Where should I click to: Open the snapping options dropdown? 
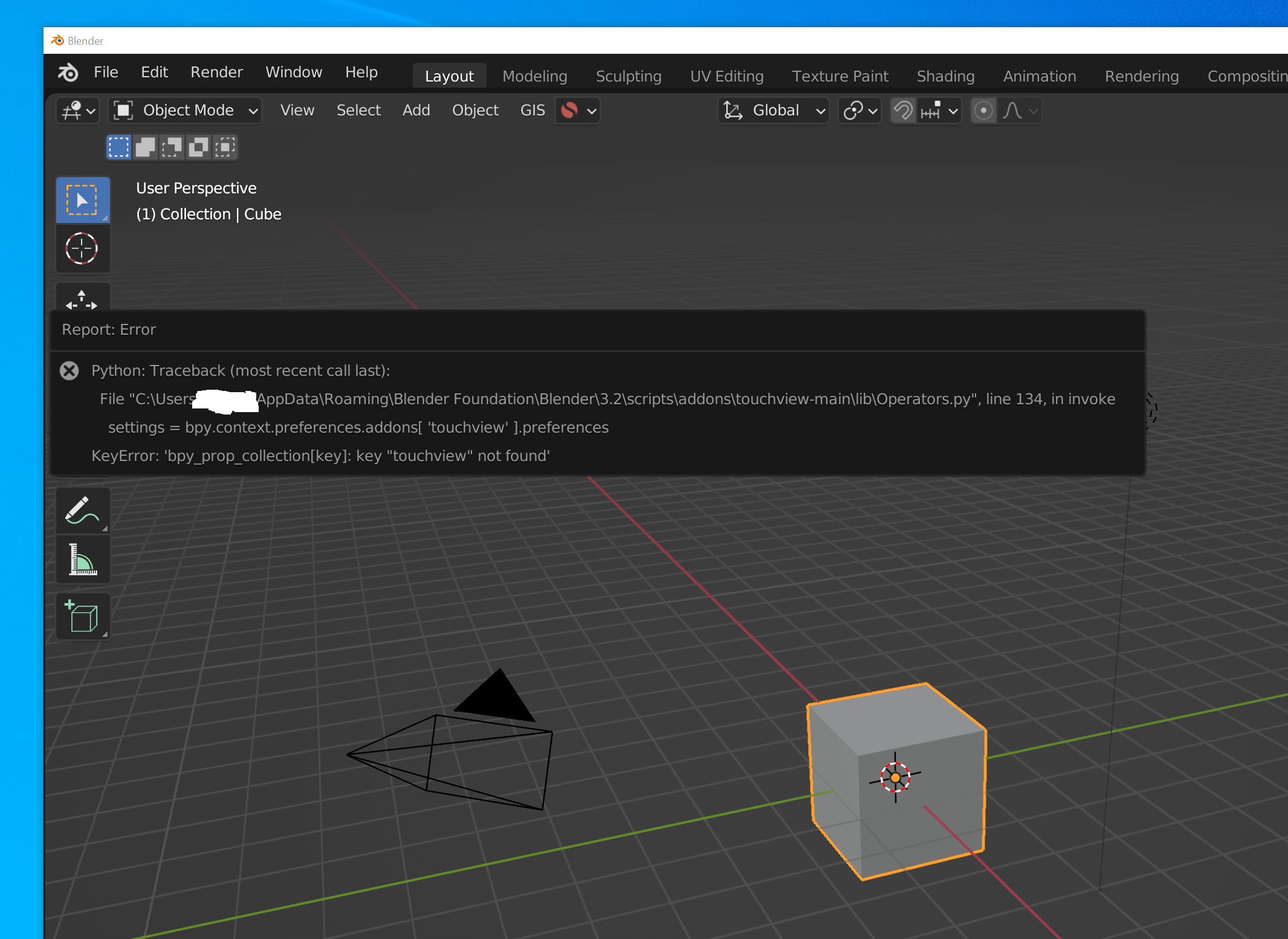tap(939, 111)
